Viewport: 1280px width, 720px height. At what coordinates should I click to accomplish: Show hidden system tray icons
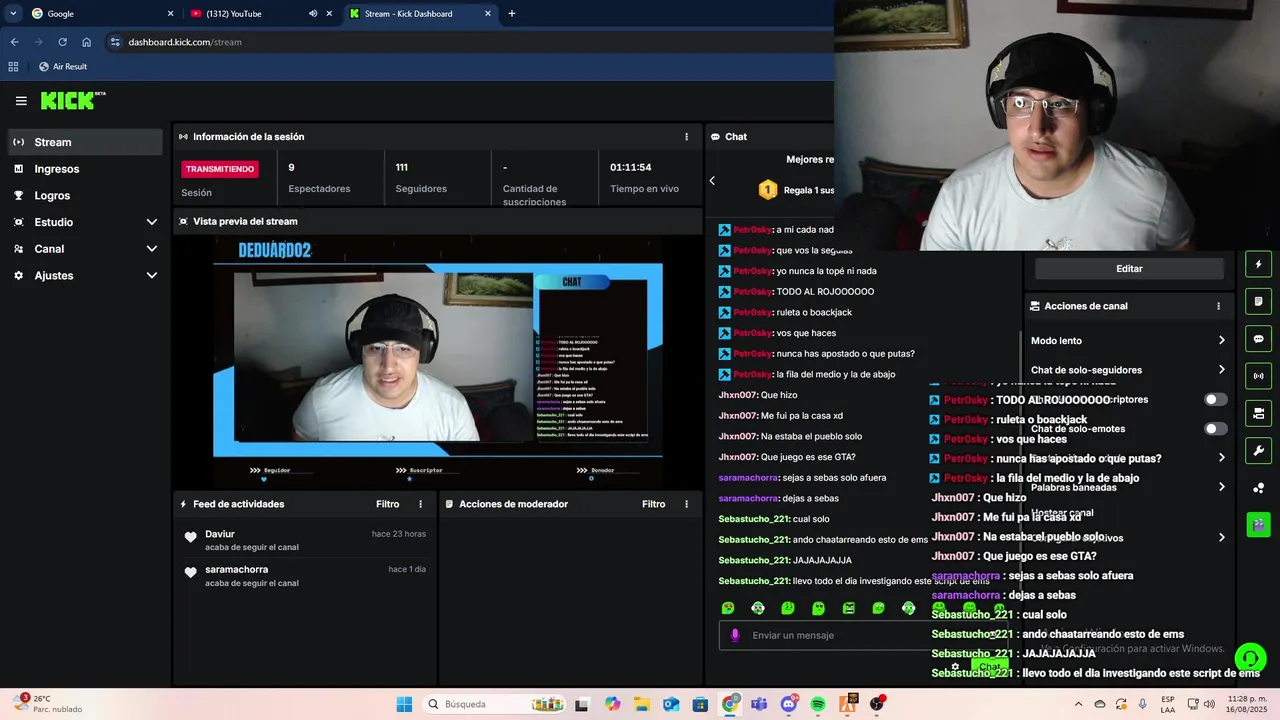1078,704
